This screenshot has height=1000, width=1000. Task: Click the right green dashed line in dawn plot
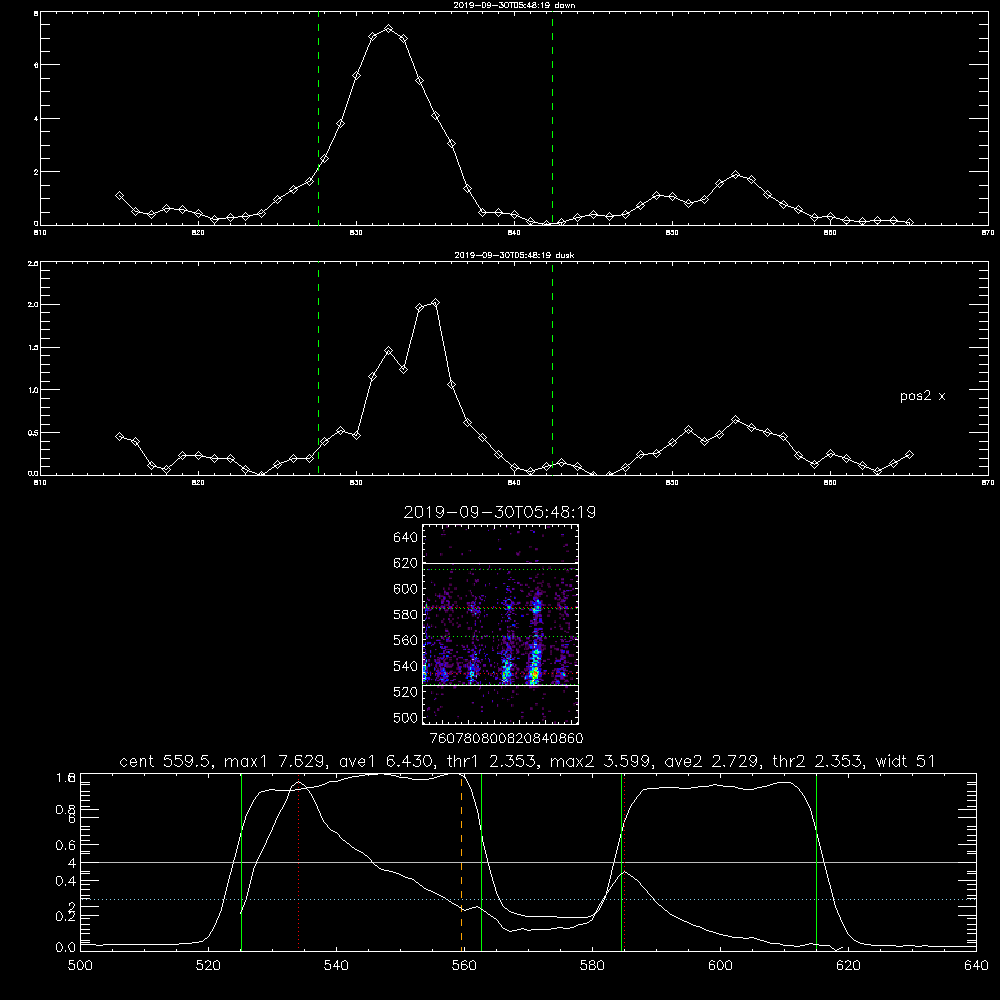(552, 119)
